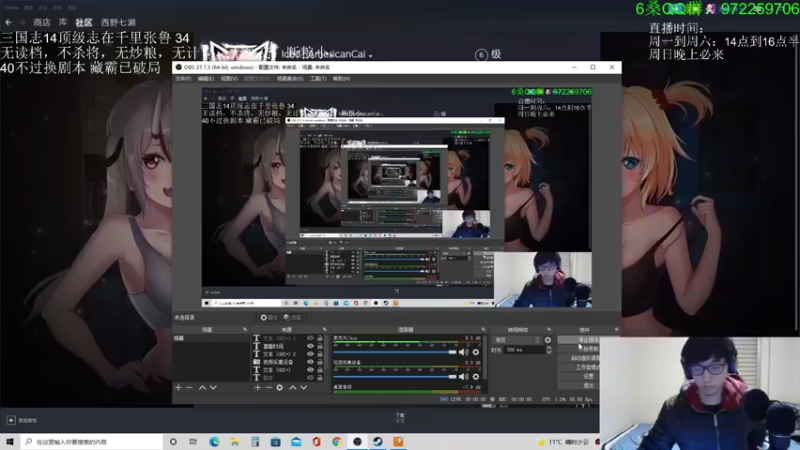Open Google Chrome from the taskbar

[337, 442]
